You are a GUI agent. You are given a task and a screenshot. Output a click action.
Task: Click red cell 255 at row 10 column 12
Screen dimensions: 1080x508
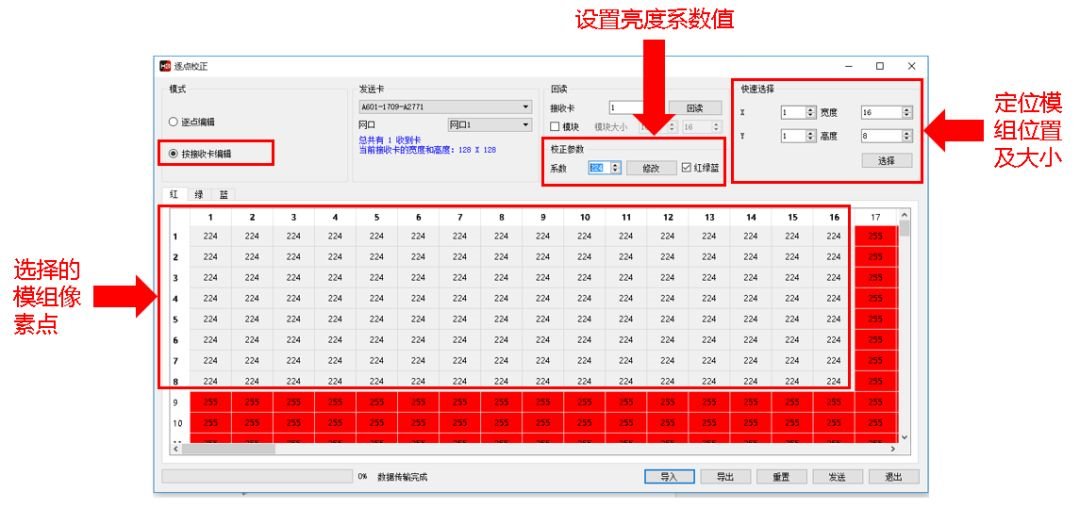(668, 423)
